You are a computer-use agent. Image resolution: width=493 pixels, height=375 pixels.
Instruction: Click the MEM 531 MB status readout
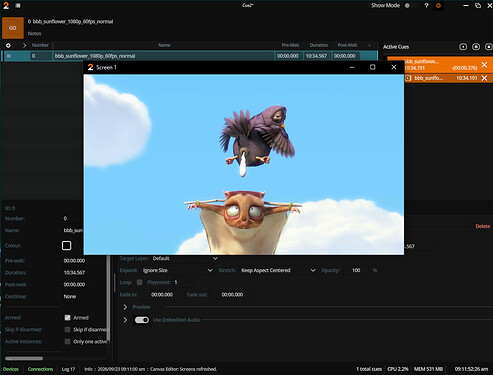[x=428, y=369]
